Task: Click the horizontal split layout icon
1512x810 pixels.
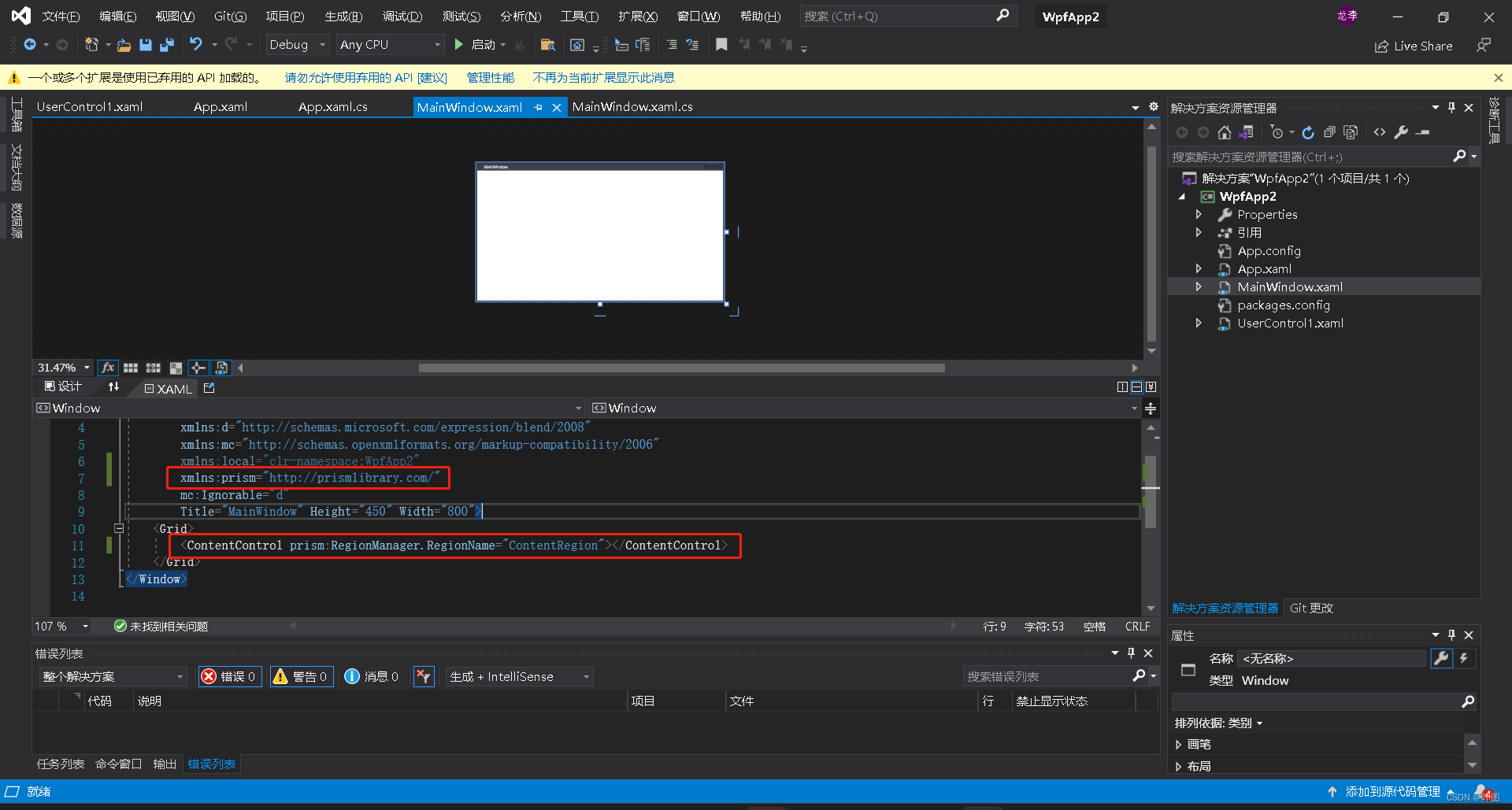Action: pos(1136,387)
